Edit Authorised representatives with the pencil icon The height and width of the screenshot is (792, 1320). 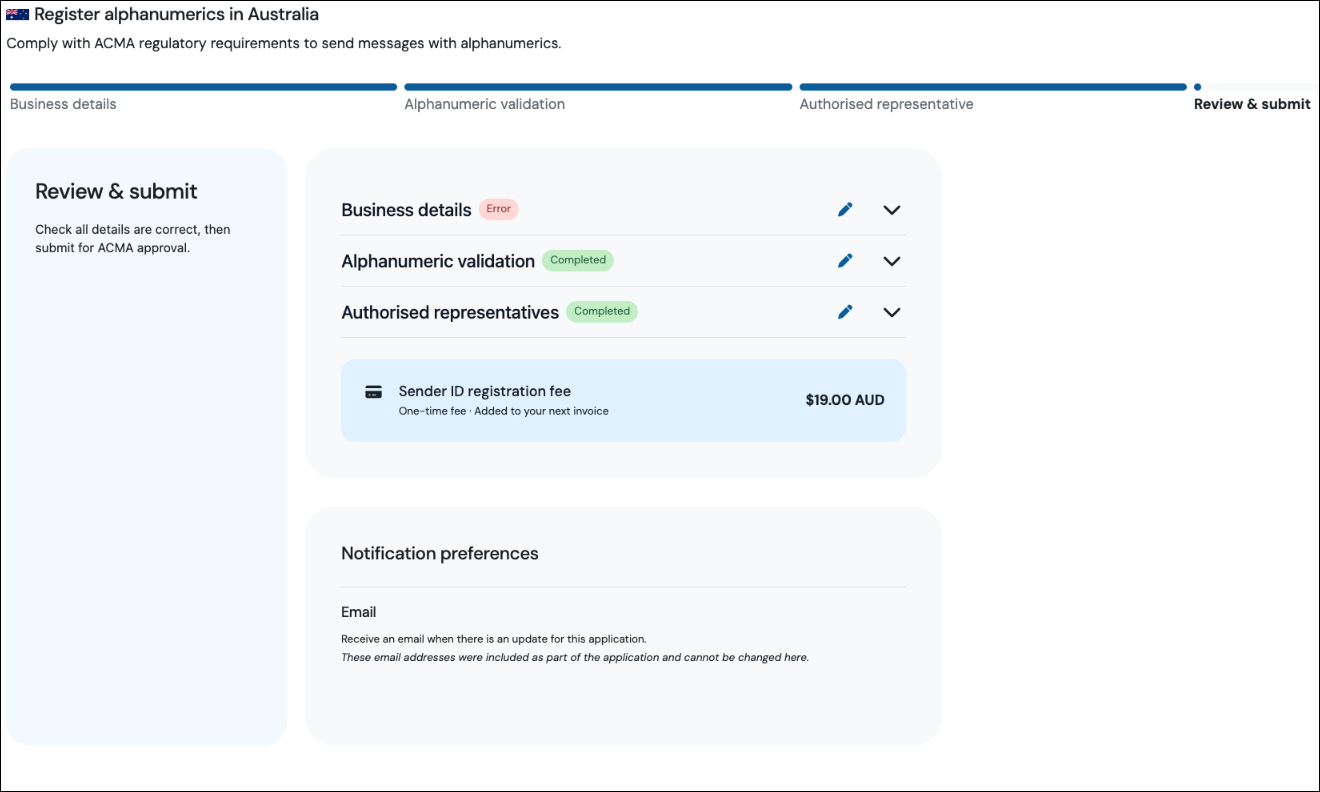point(845,311)
